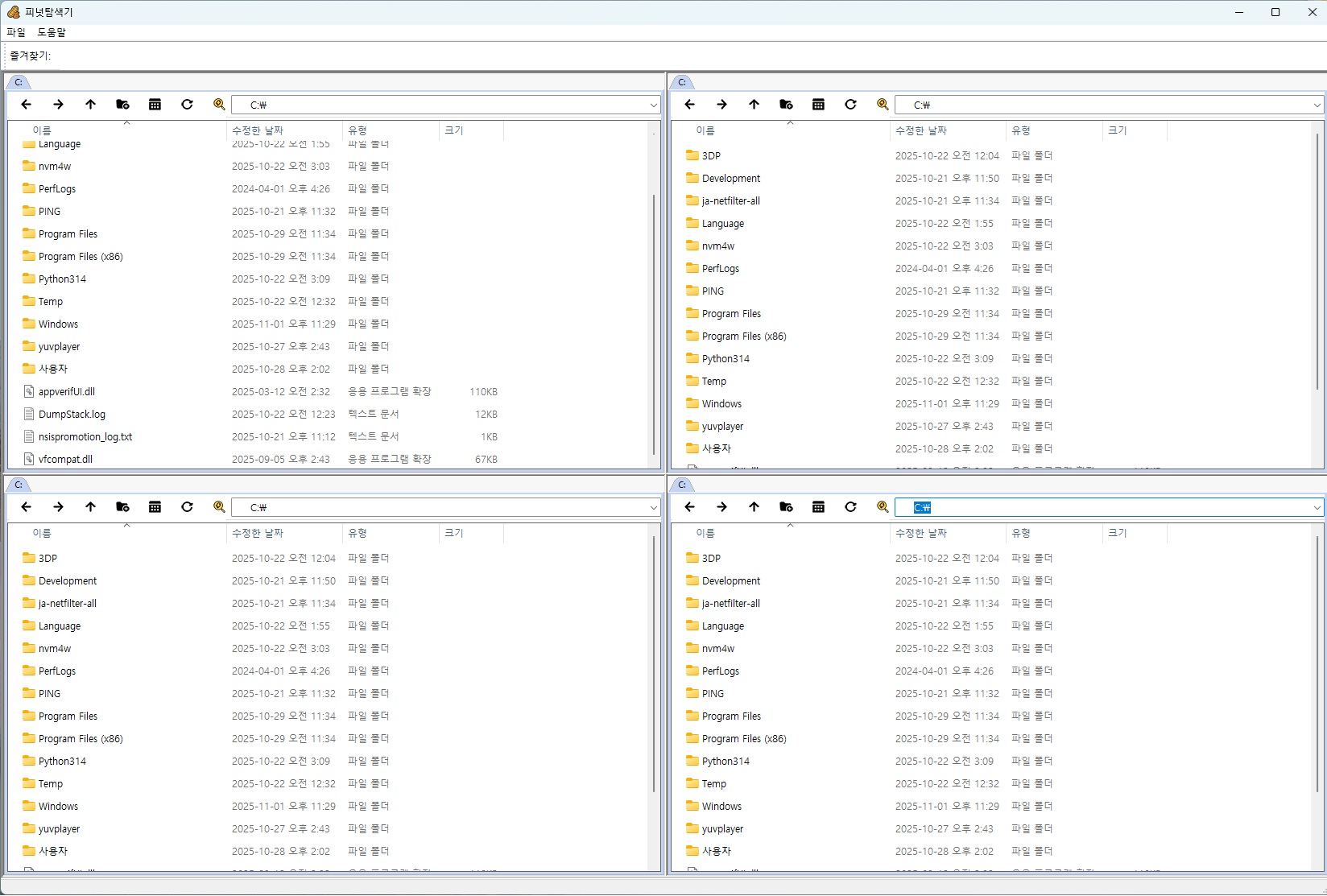Expand the top-left pane address dropdown
This screenshot has width=1327, height=896.
[x=653, y=105]
